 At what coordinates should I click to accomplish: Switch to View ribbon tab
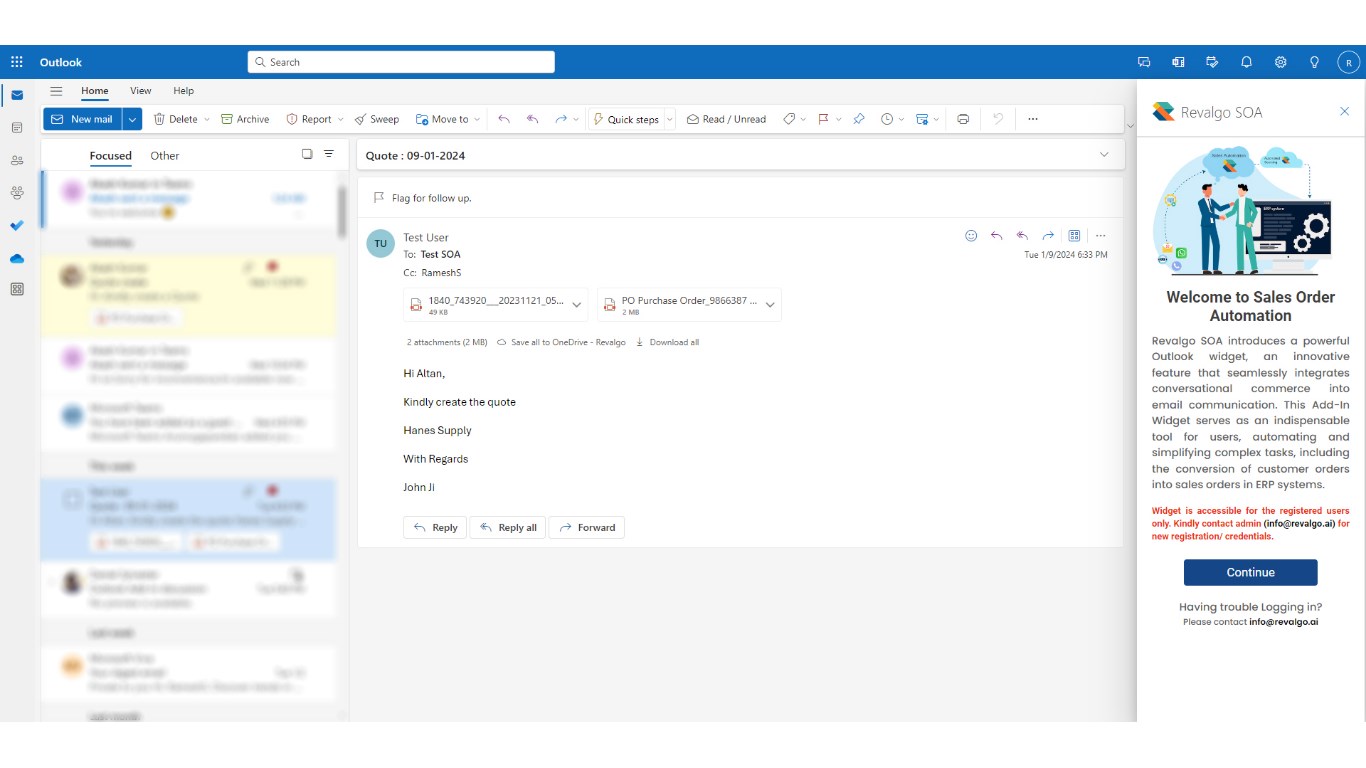141,91
